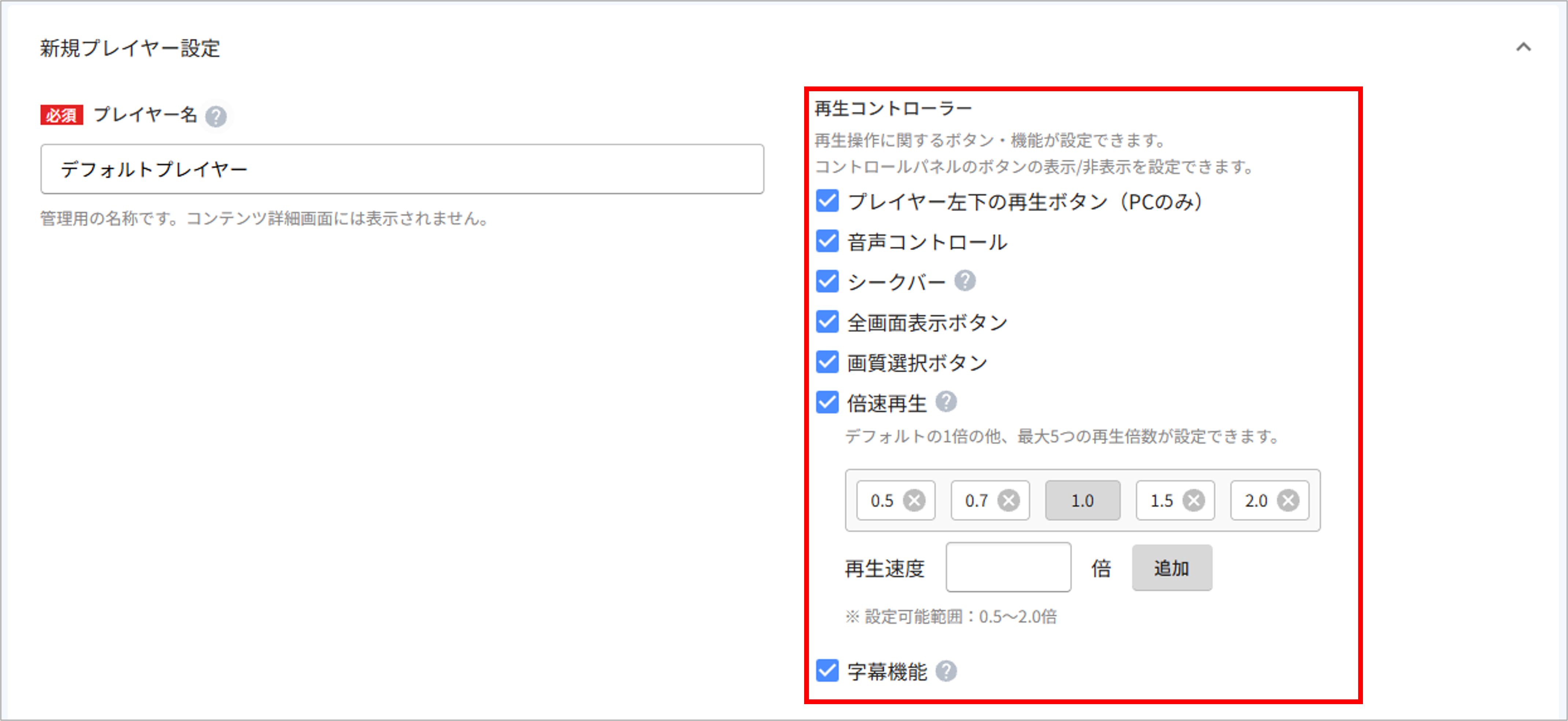Screen dimensions: 1568x721
Task: Open help icon next to プレイヤー名
Action: 215,116
